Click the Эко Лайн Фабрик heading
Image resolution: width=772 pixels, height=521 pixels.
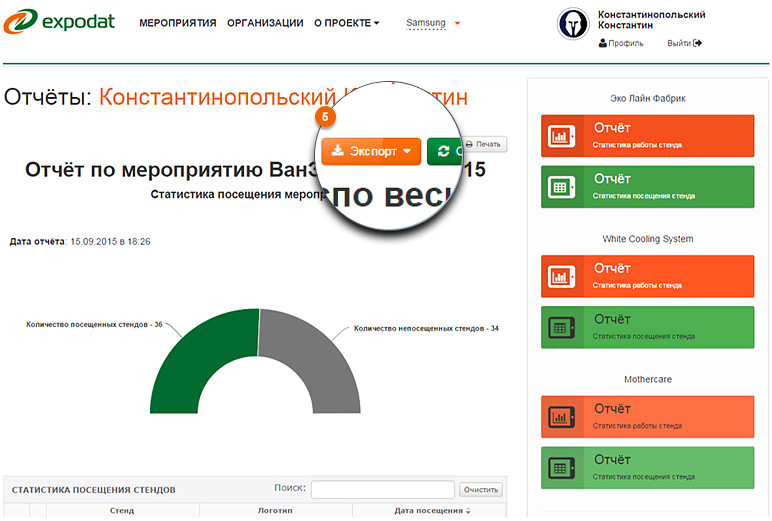(x=647, y=98)
